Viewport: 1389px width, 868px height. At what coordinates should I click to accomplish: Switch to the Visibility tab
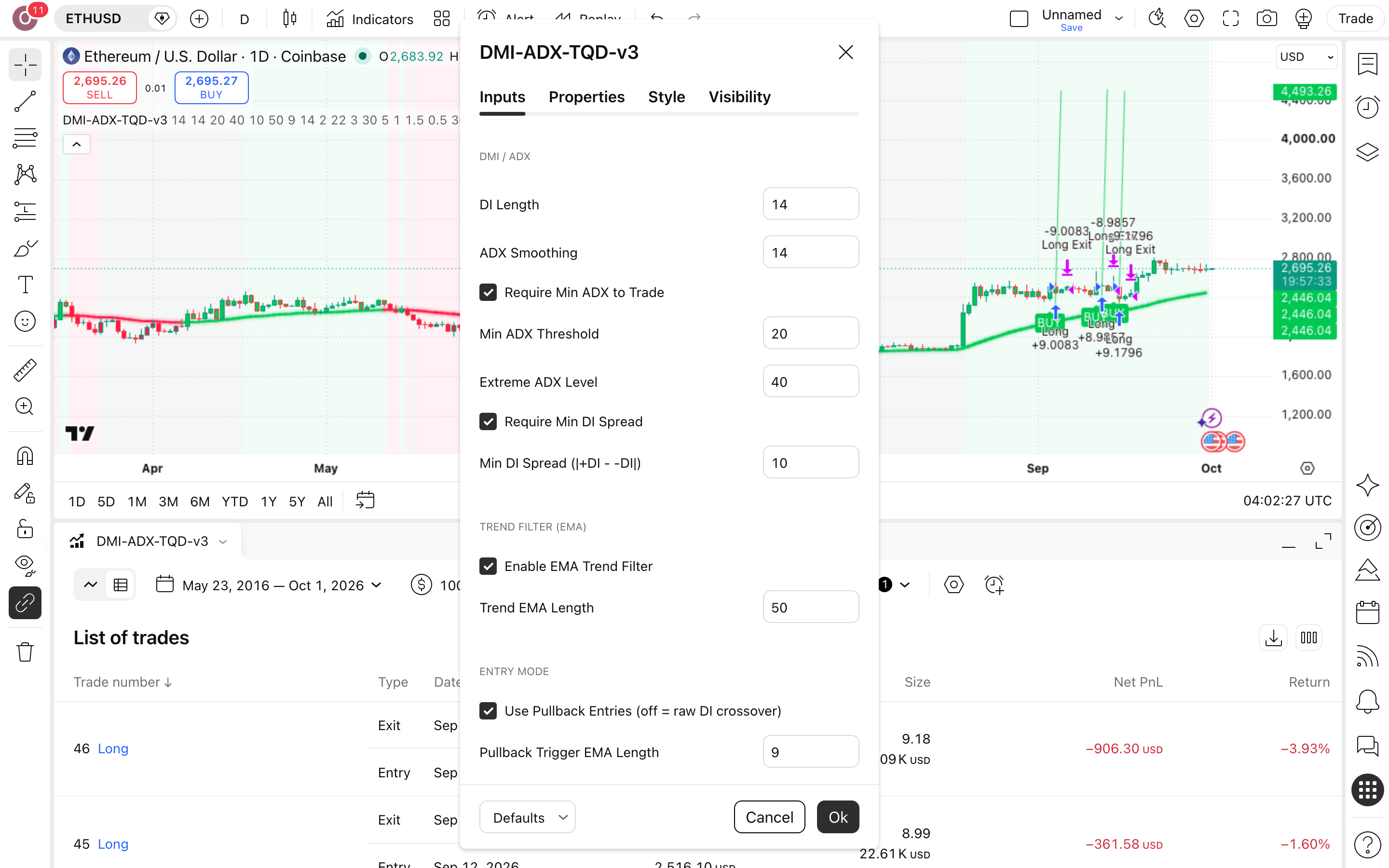coord(739,97)
